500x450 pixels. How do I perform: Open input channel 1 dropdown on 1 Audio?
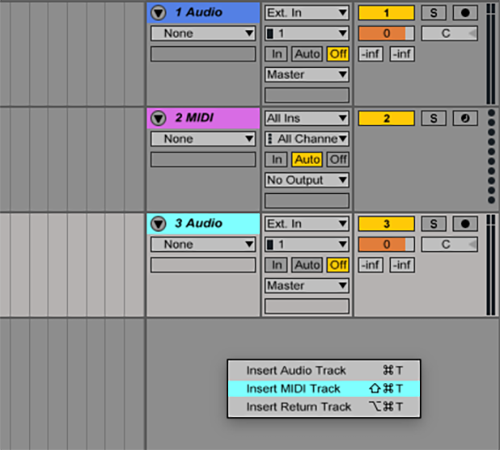[307, 33]
